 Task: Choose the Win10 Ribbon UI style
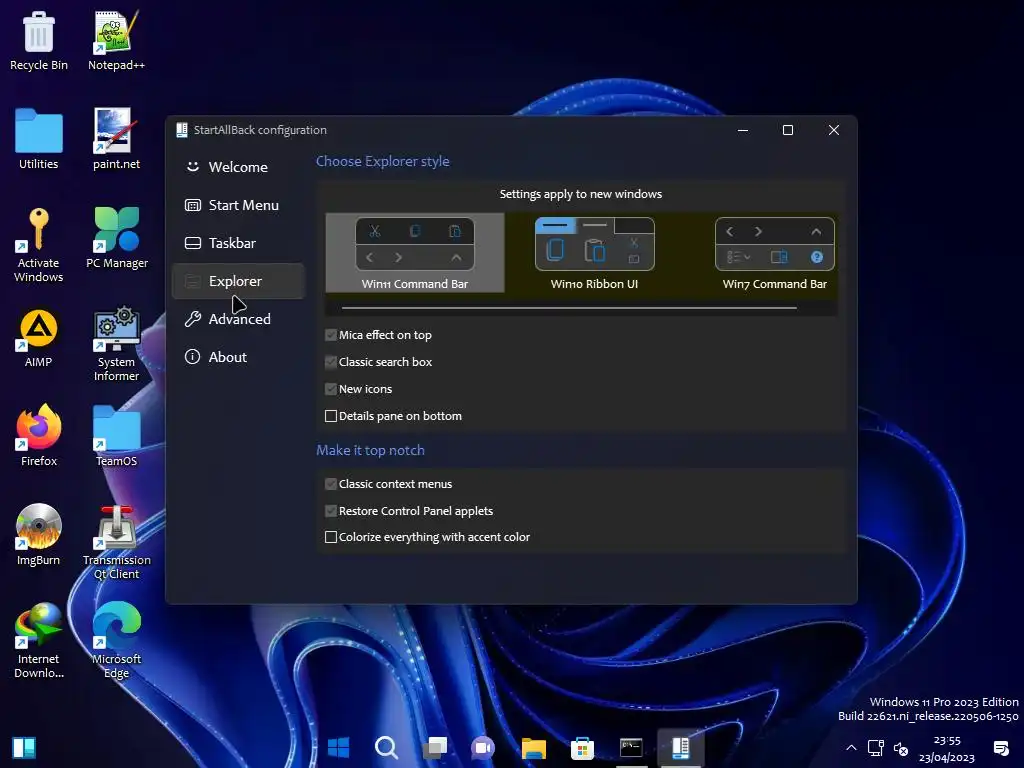click(594, 253)
